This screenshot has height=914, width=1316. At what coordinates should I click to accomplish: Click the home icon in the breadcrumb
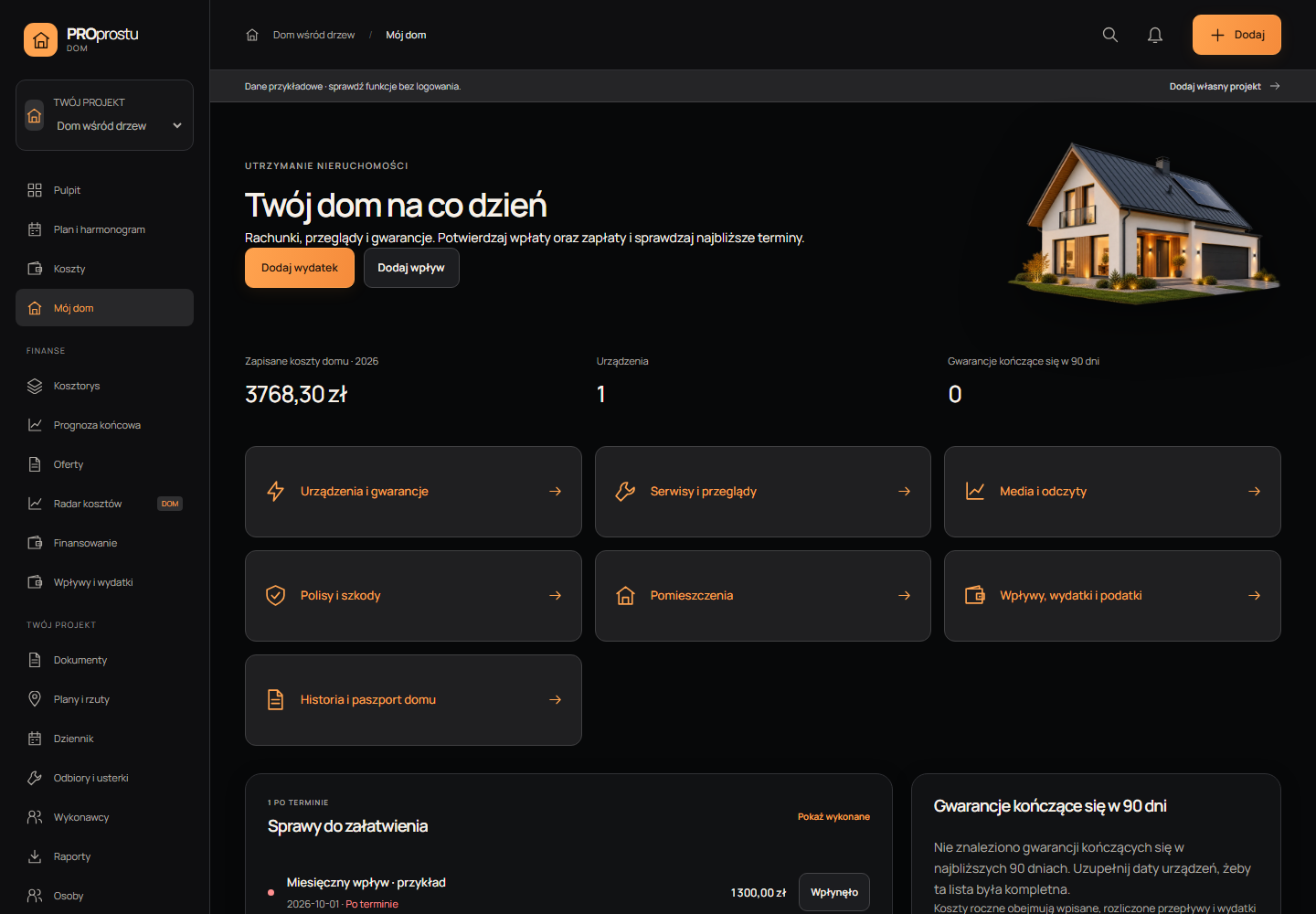click(x=252, y=35)
